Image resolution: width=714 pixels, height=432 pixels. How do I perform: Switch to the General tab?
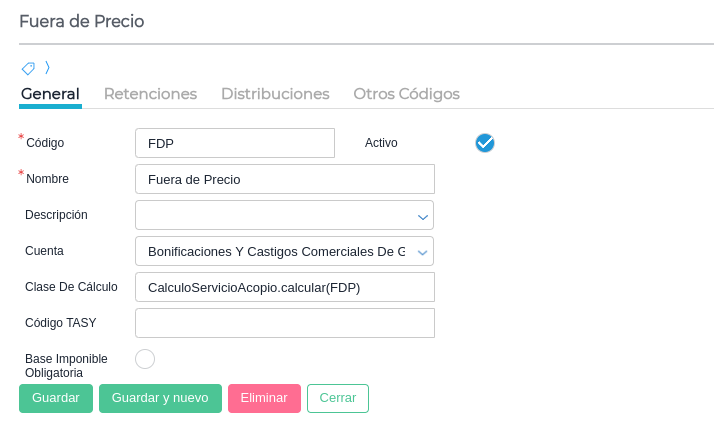click(50, 94)
